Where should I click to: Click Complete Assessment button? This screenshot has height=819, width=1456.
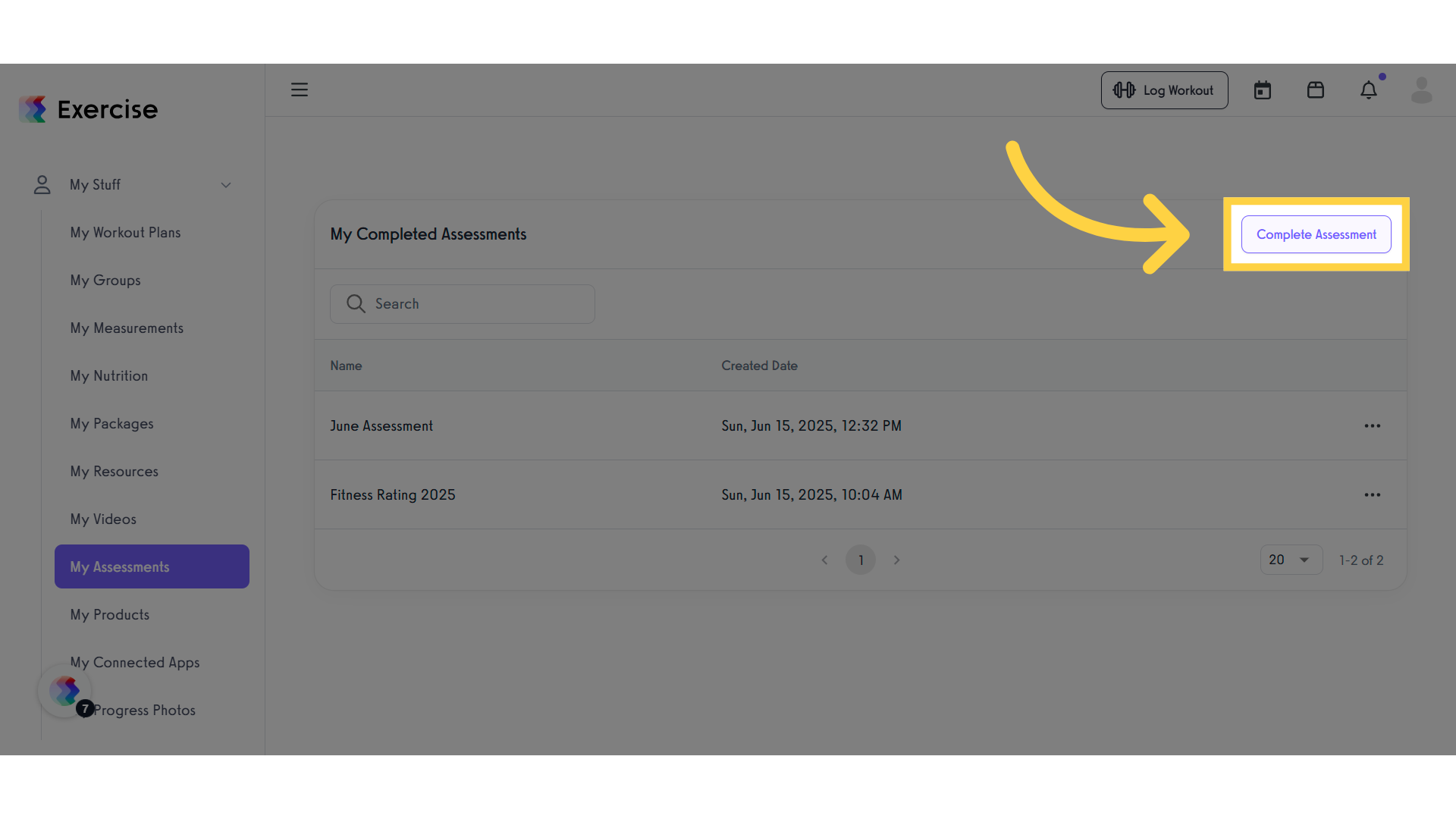(x=1316, y=234)
